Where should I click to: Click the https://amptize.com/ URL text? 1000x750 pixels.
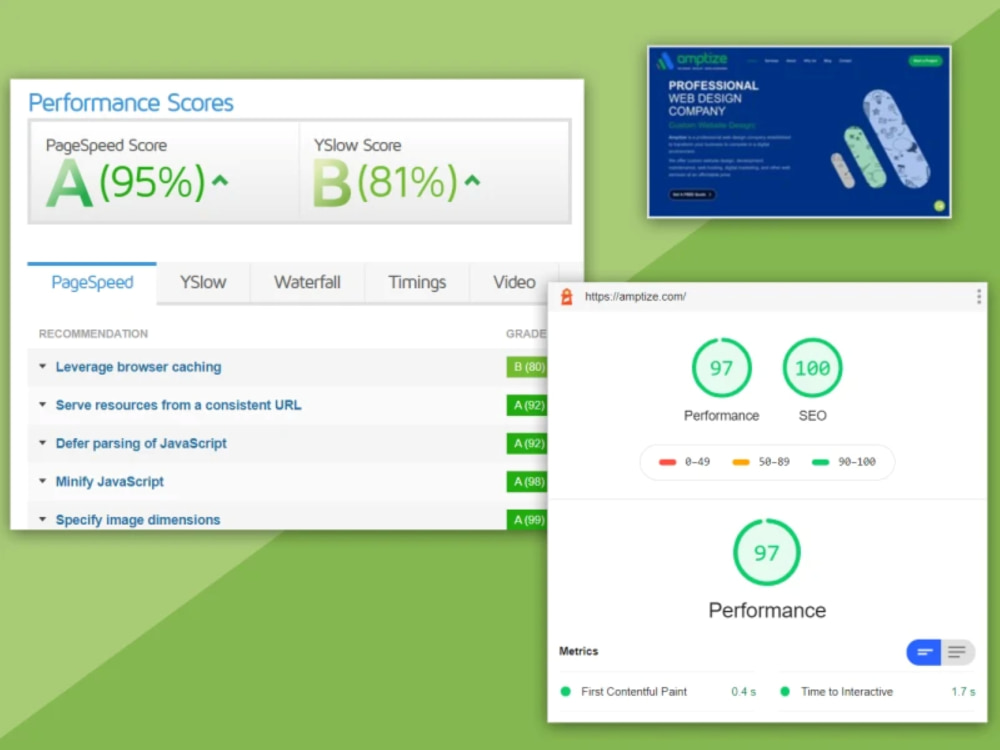(x=635, y=297)
